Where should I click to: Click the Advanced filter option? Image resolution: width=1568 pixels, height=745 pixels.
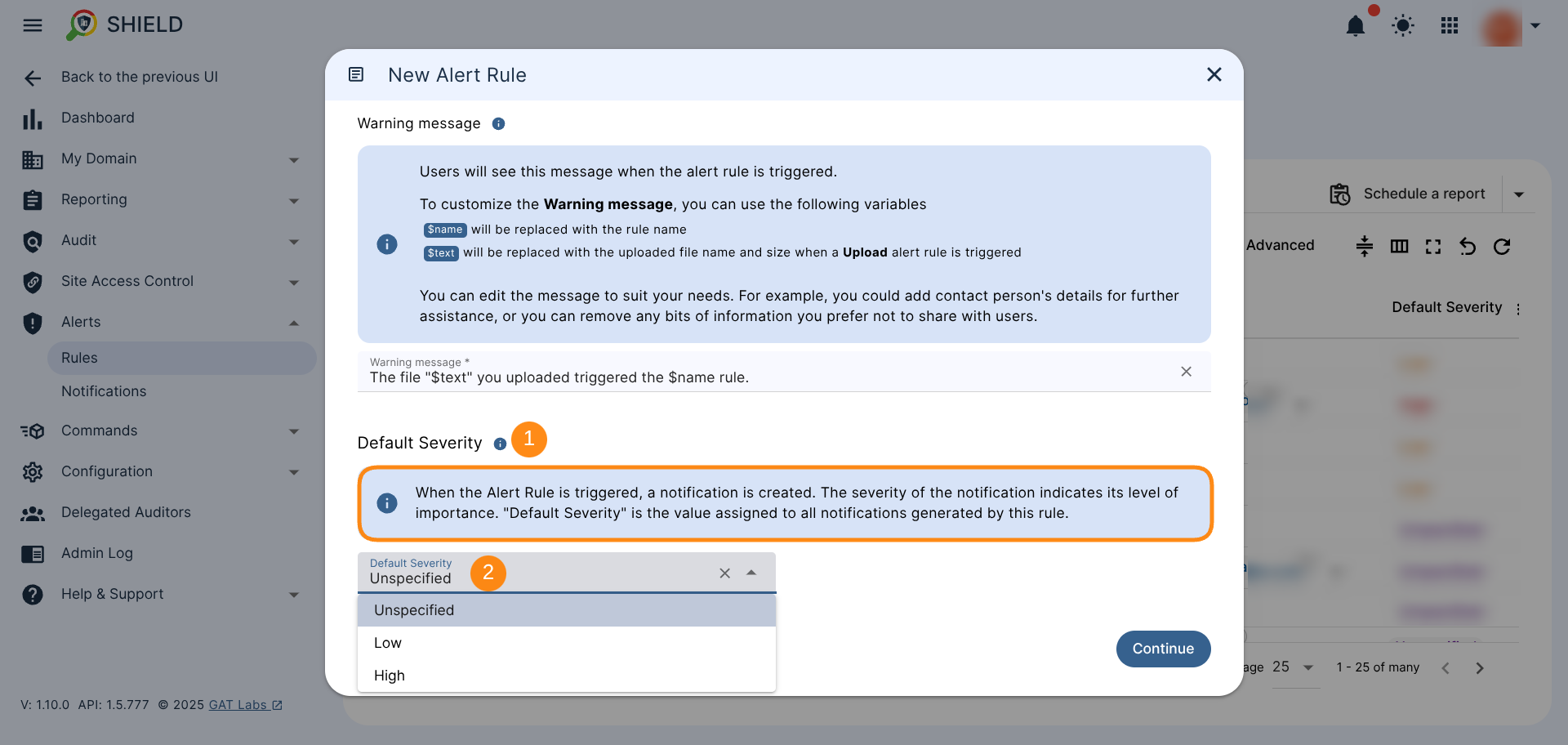[x=1280, y=245]
